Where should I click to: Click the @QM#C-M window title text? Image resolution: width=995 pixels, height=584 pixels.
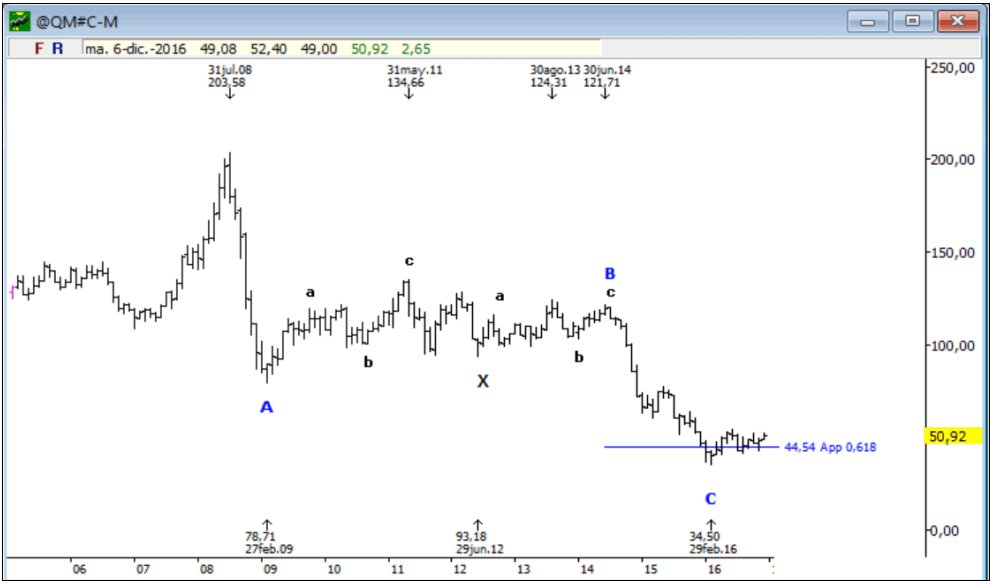tap(77, 23)
